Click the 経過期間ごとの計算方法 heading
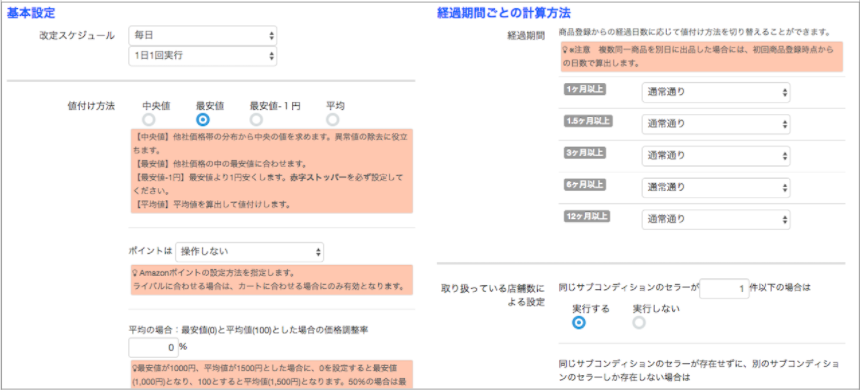The width and height of the screenshot is (860, 390). point(505,12)
